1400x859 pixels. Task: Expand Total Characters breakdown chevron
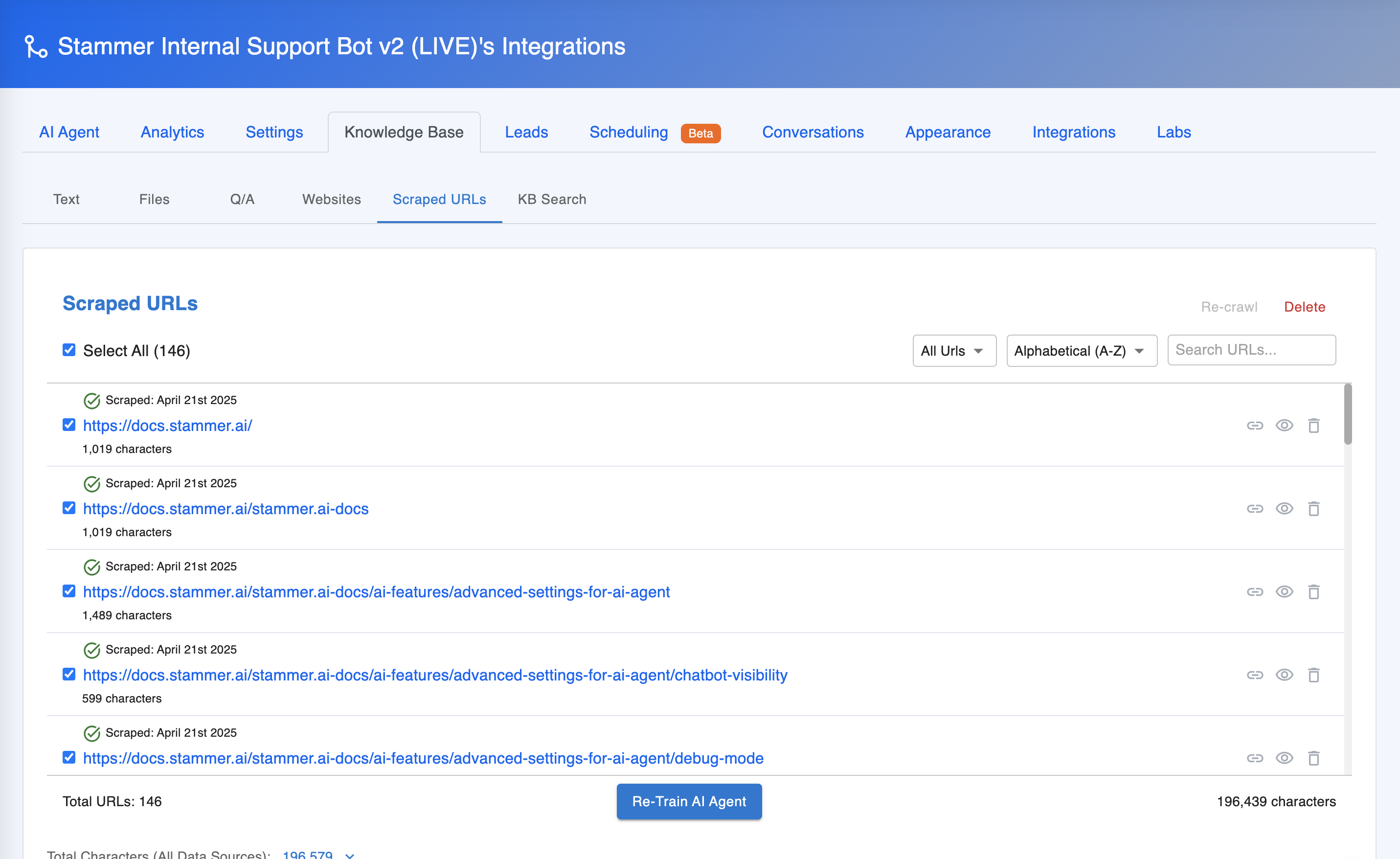pyautogui.click(x=350, y=855)
